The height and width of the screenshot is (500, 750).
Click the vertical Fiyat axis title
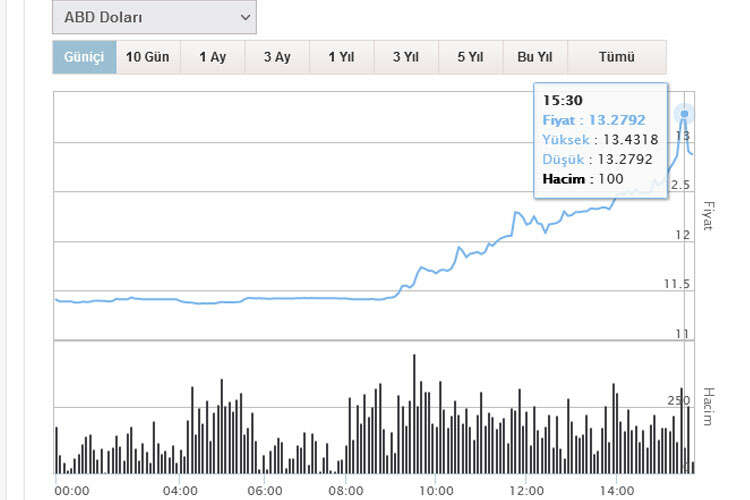coord(709,215)
